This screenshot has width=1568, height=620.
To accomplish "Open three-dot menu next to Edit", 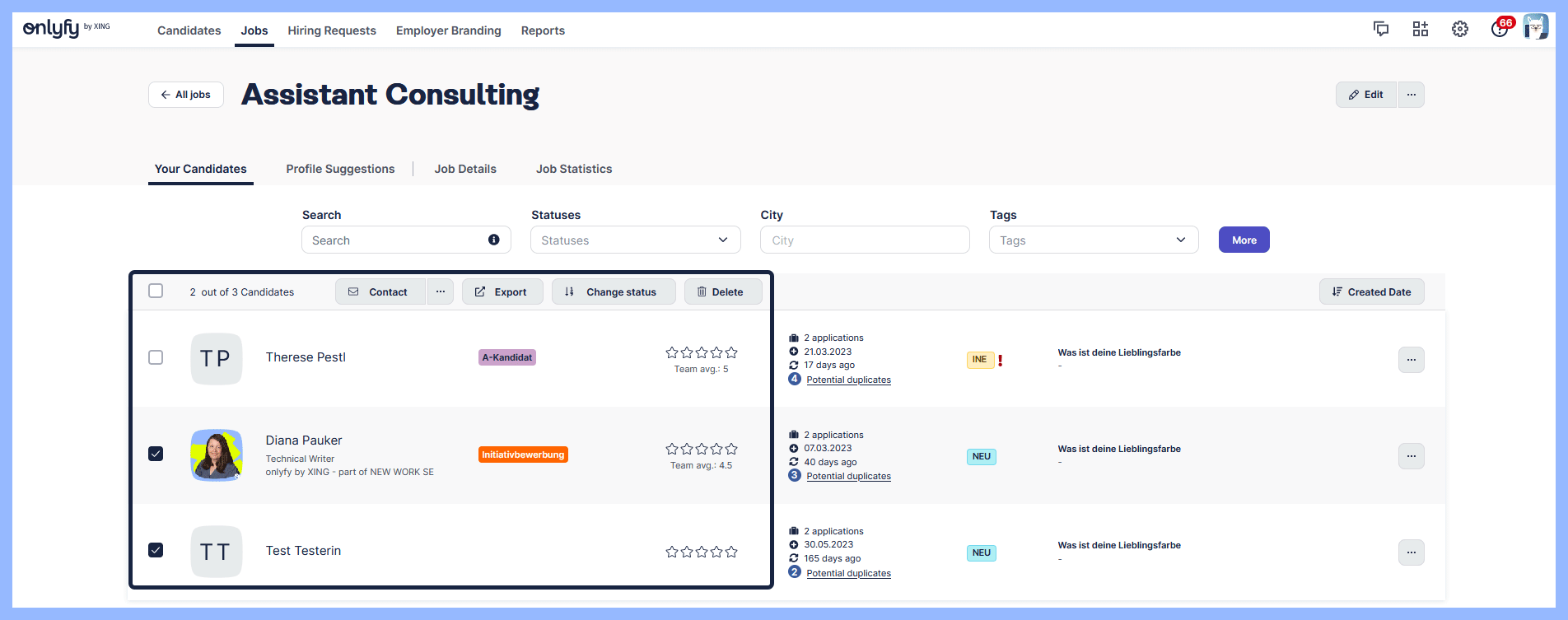I will (1412, 95).
